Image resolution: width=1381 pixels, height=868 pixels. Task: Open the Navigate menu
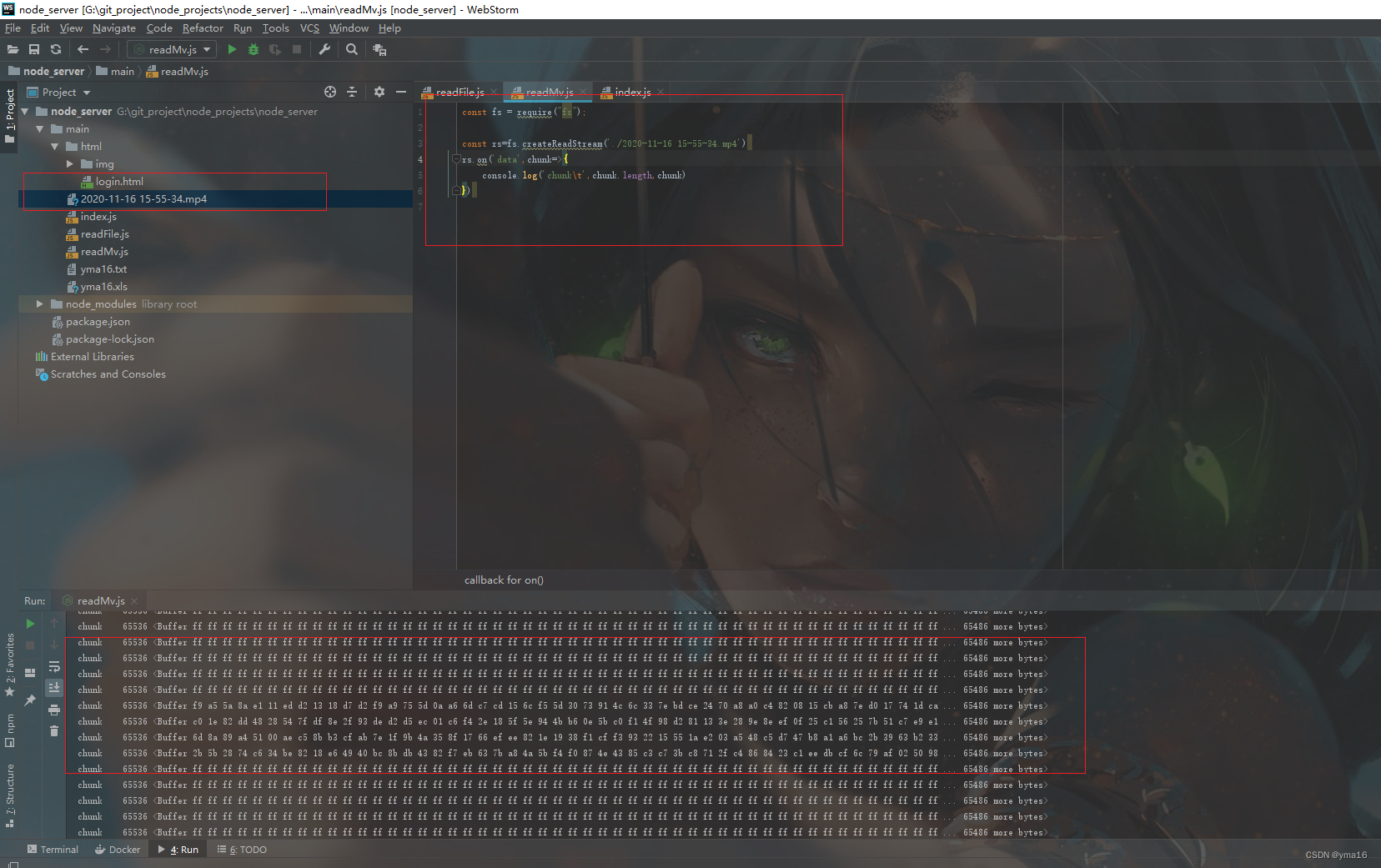click(x=114, y=28)
